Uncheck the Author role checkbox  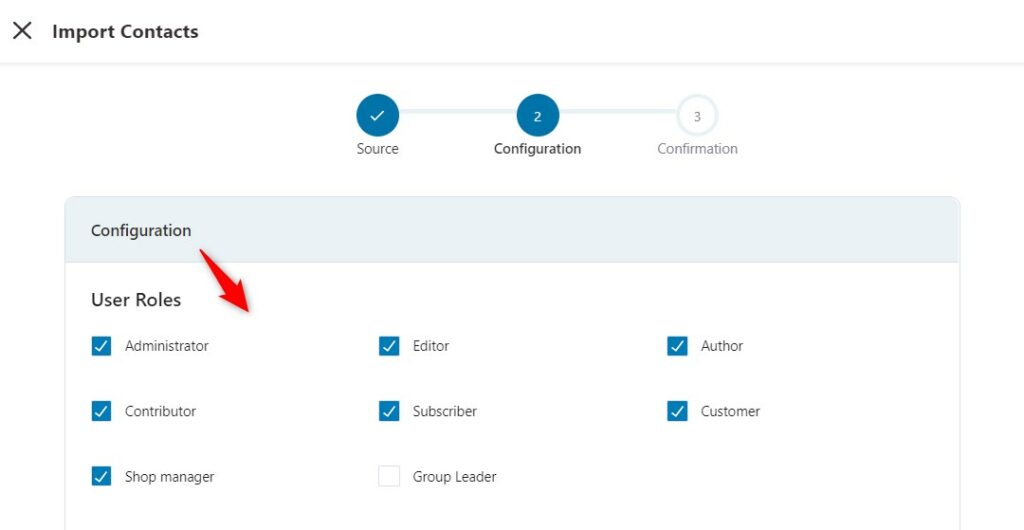pyautogui.click(x=677, y=346)
